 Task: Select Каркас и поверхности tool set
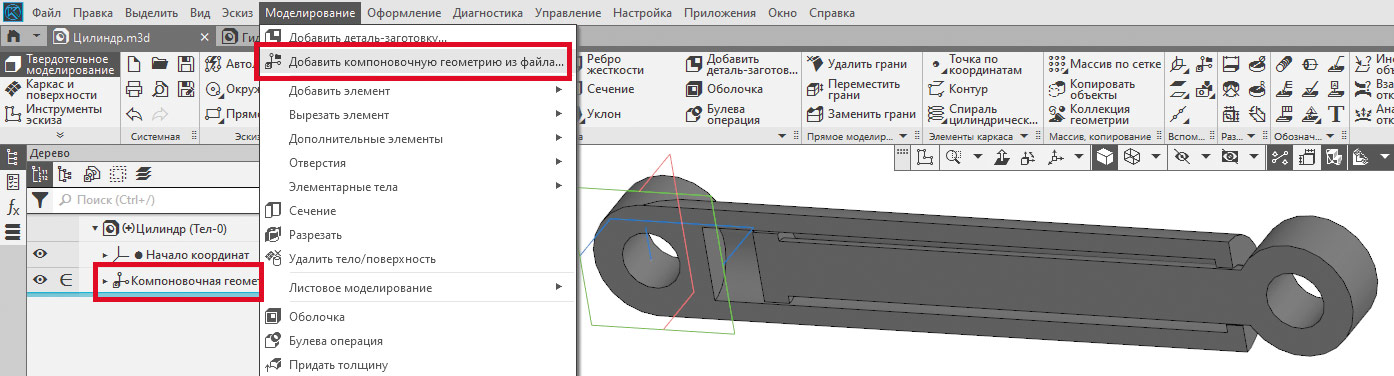coord(59,89)
